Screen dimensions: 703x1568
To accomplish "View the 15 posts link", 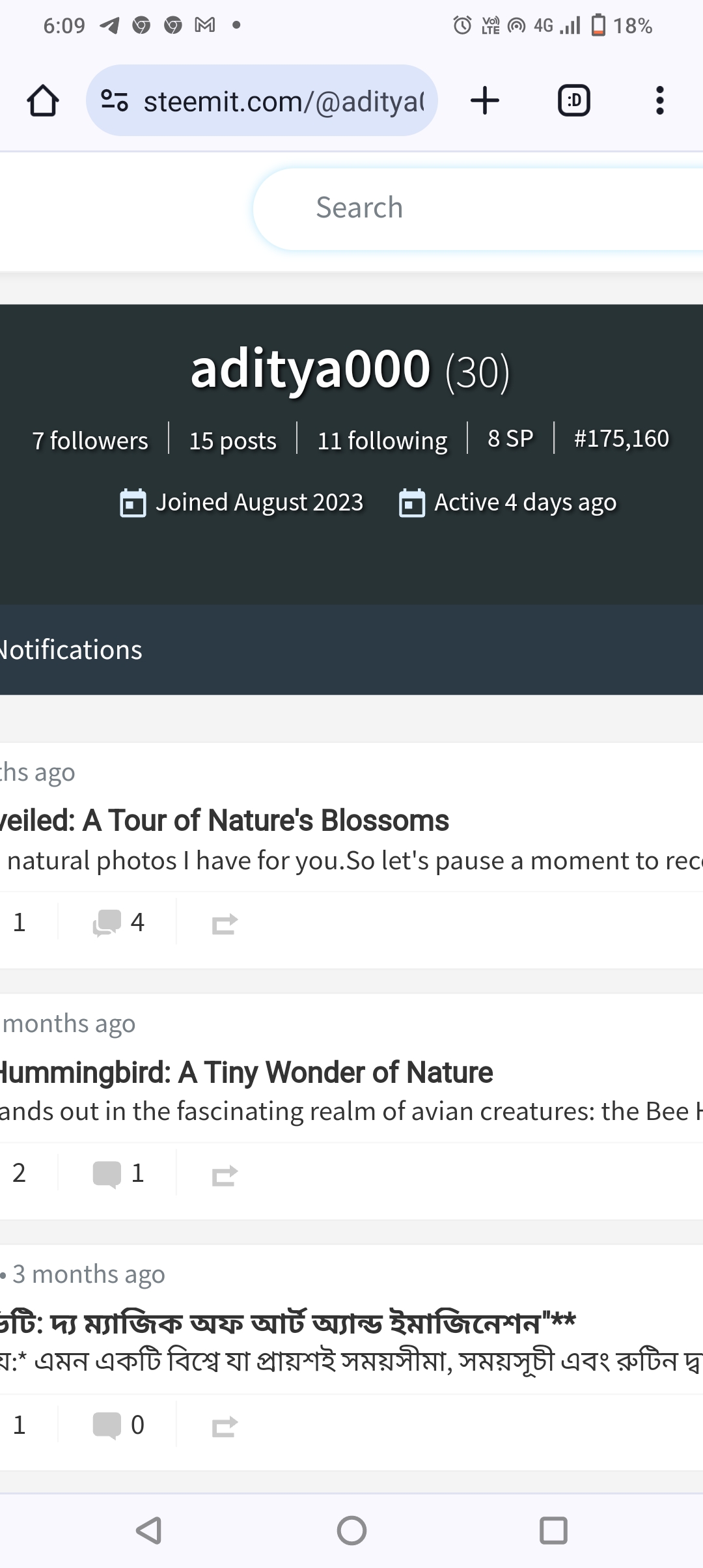I will point(232,441).
